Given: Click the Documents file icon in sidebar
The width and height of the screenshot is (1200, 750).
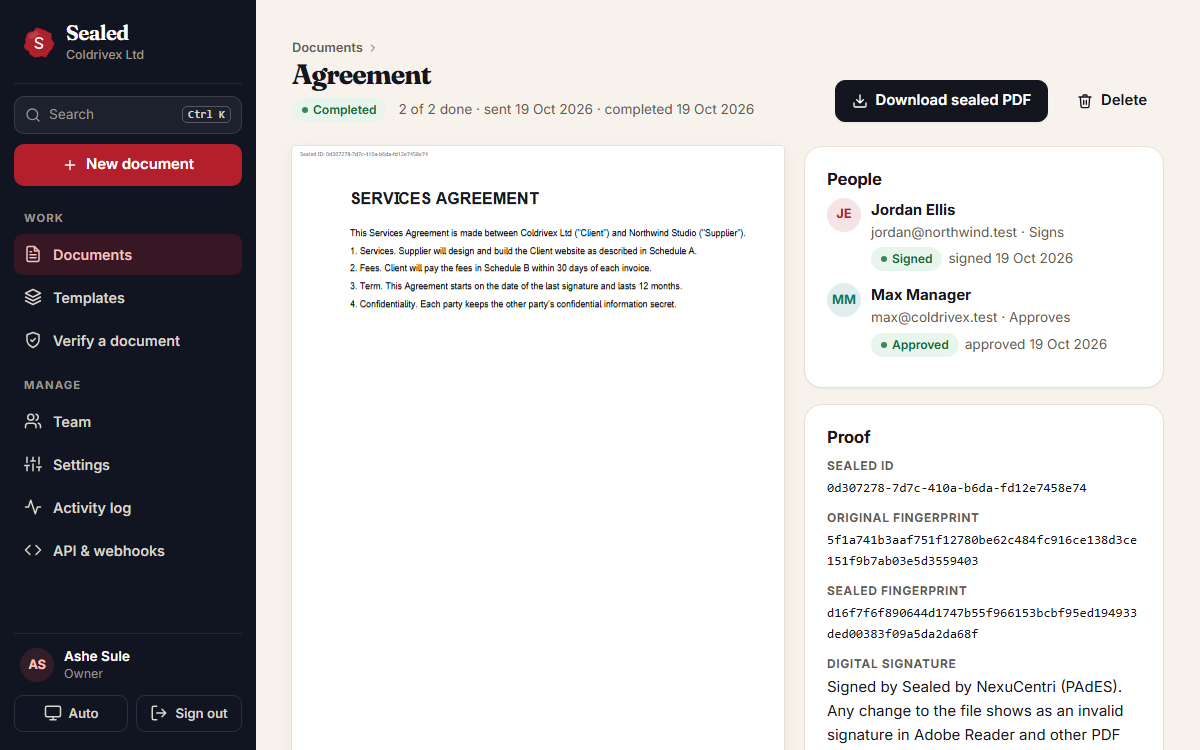Looking at the screenshot, I should coord(33,255).
